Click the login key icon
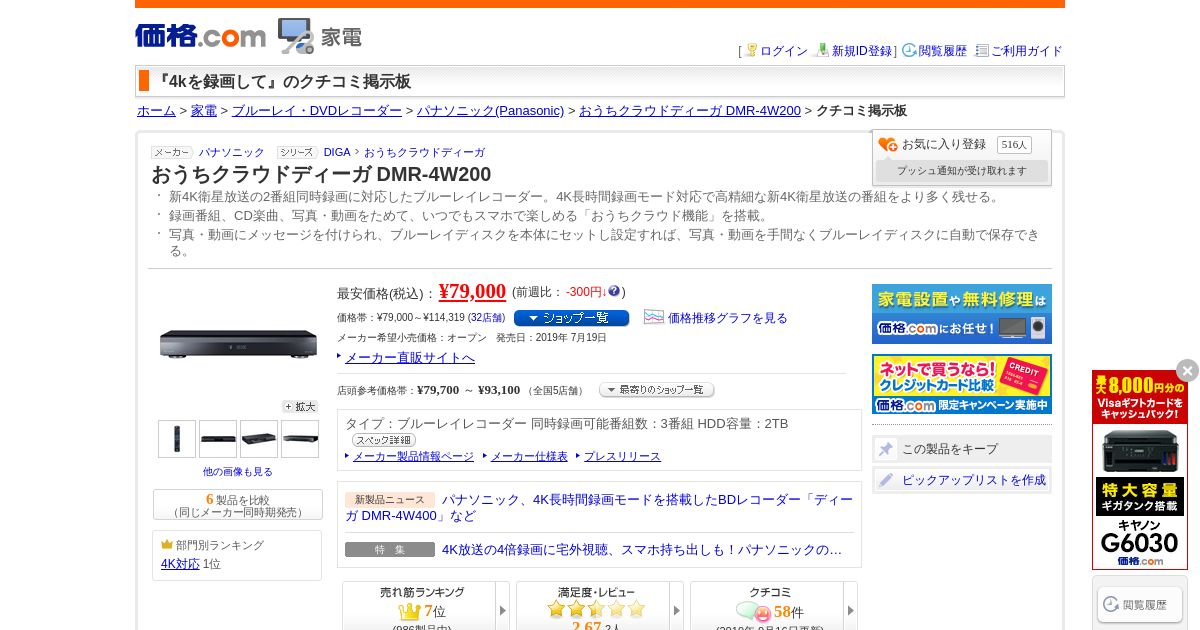The width and height of the screenshot is (1200, 630). pyautogui.click(x=751, y=50)
